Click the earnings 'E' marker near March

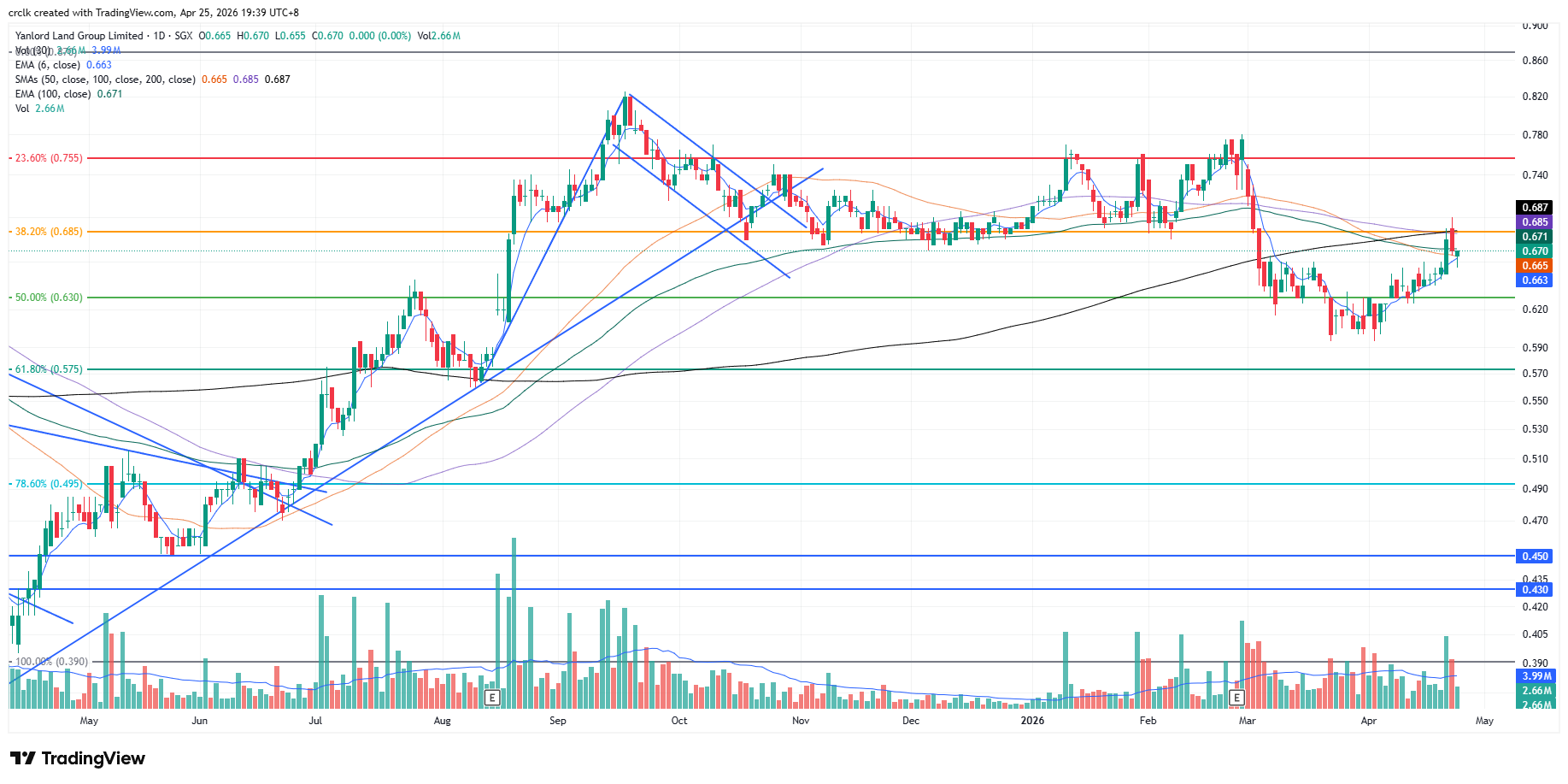tap(1236, 698)
